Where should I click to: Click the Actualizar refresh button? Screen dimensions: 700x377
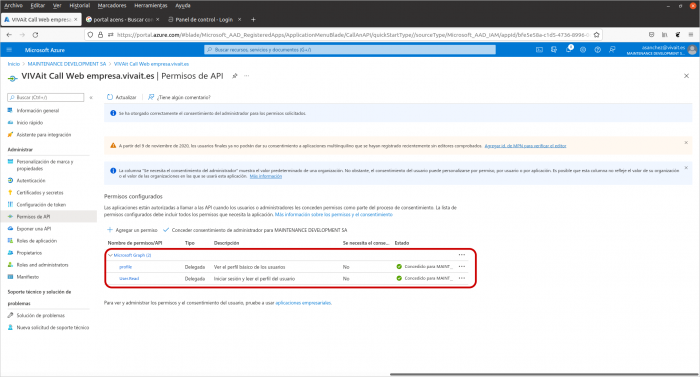pyautogui.click(x=121, y=97)
